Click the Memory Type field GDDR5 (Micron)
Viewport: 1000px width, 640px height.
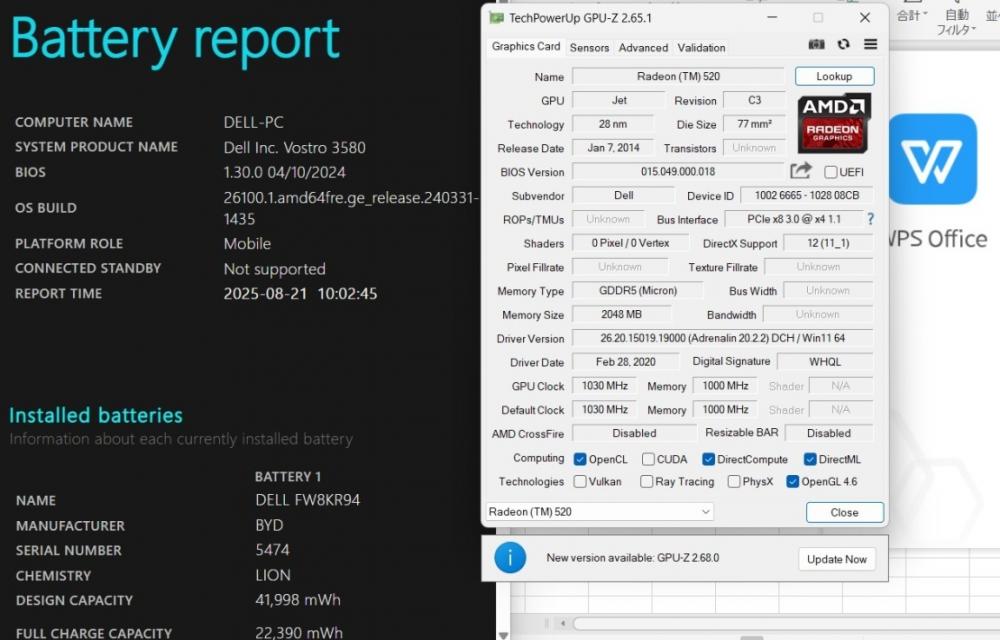pyautogui.click(x=638, y=291)
